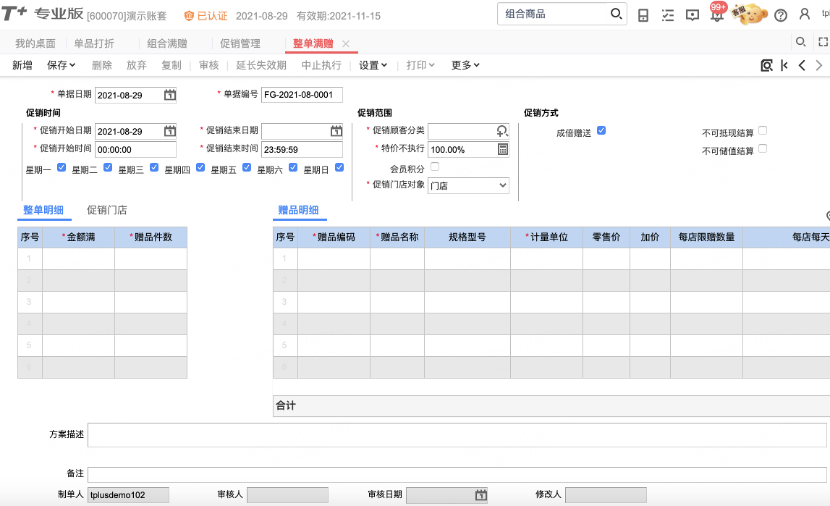Click the 零售价 column header
Image resolution: width=830 pixels, height=506 pixels.
[606, 237]
